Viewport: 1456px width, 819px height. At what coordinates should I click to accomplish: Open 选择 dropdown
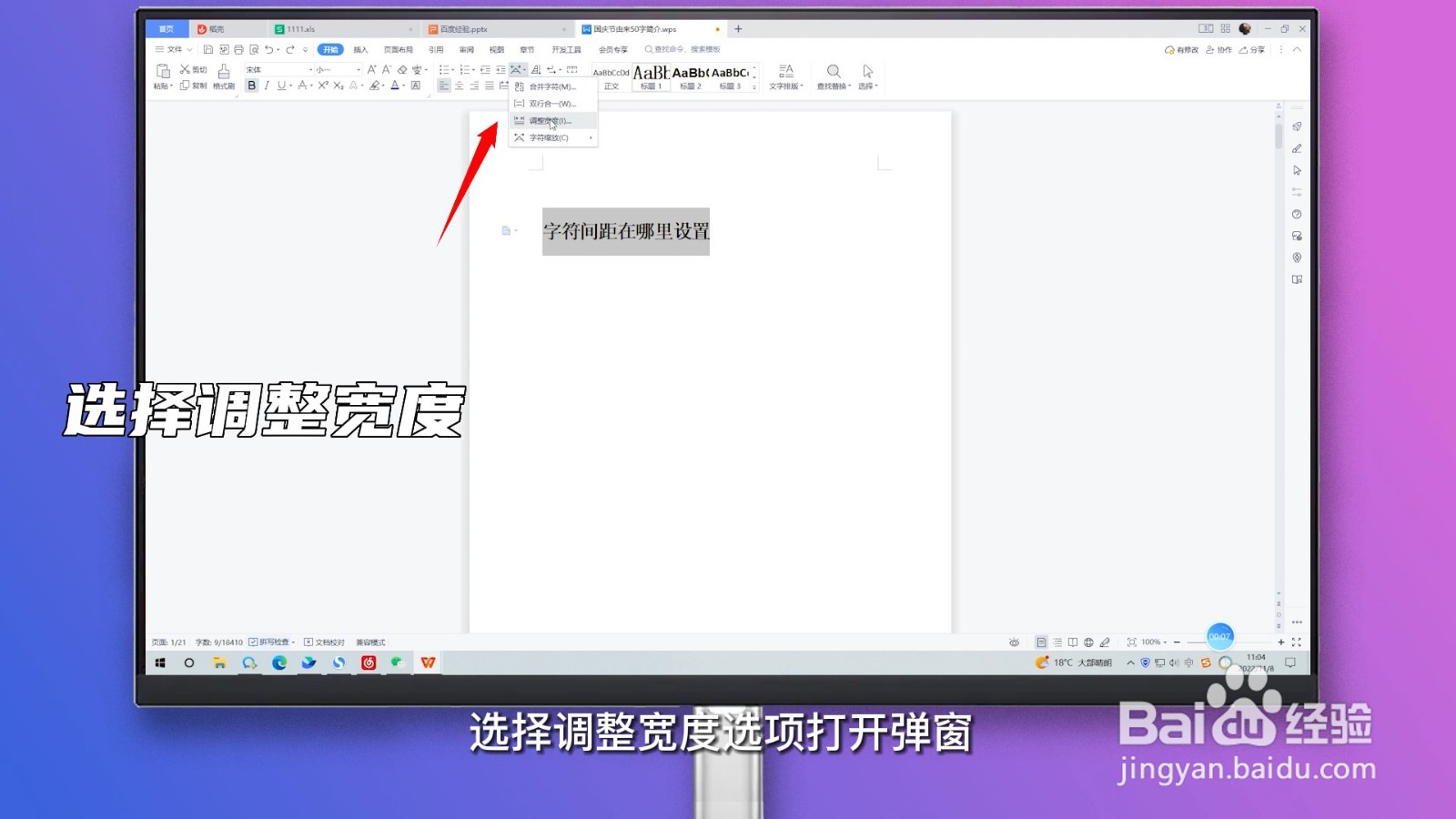tap(868, 76)
